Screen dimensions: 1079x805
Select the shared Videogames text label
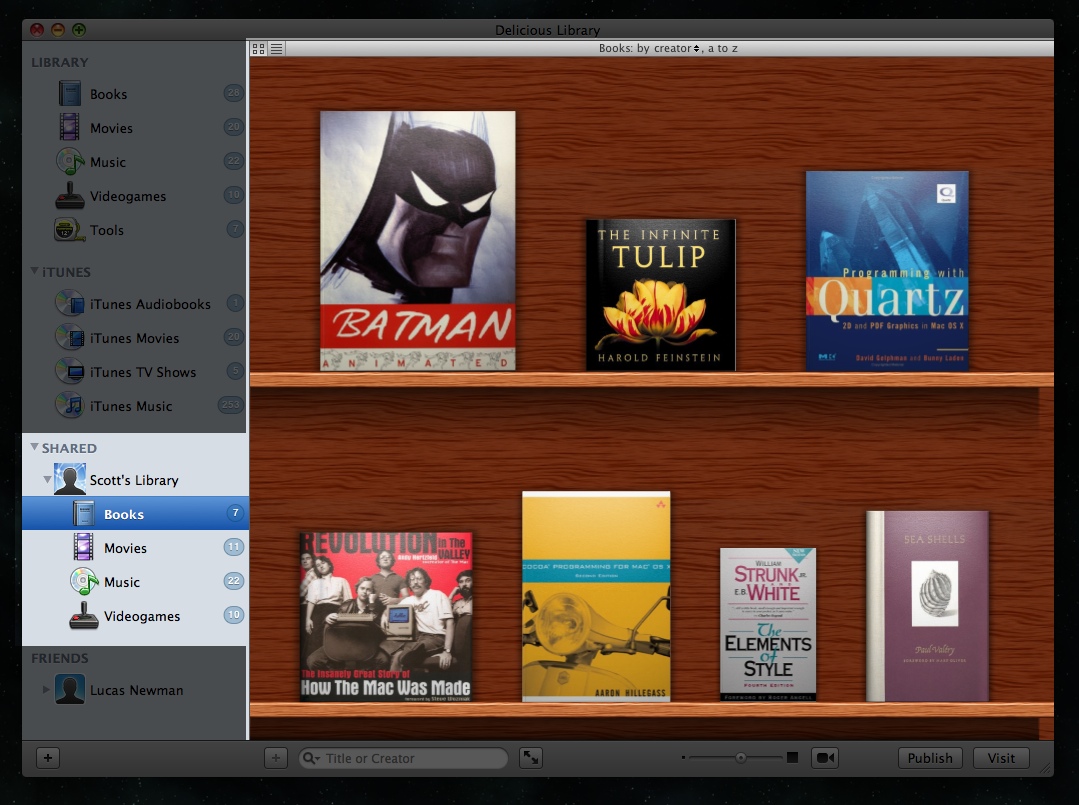pos(142,616)
